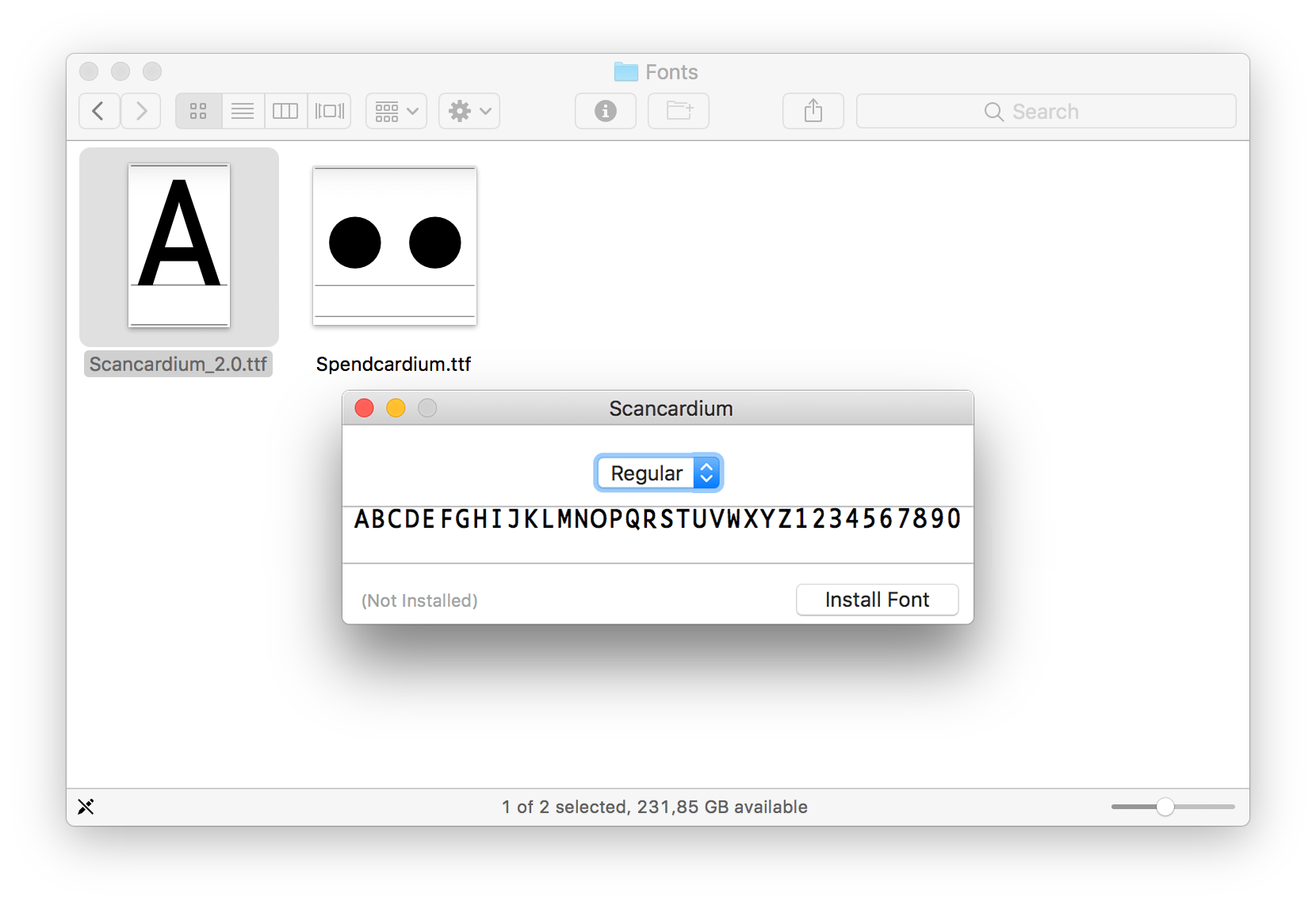Click the quick actions icon in status bar

click(x=86, y=807)
